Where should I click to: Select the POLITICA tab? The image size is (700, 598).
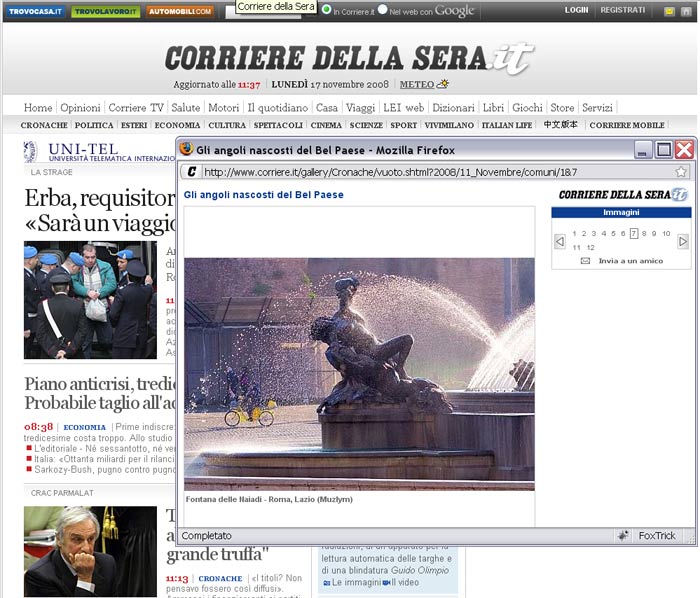(x=94, y=125)
